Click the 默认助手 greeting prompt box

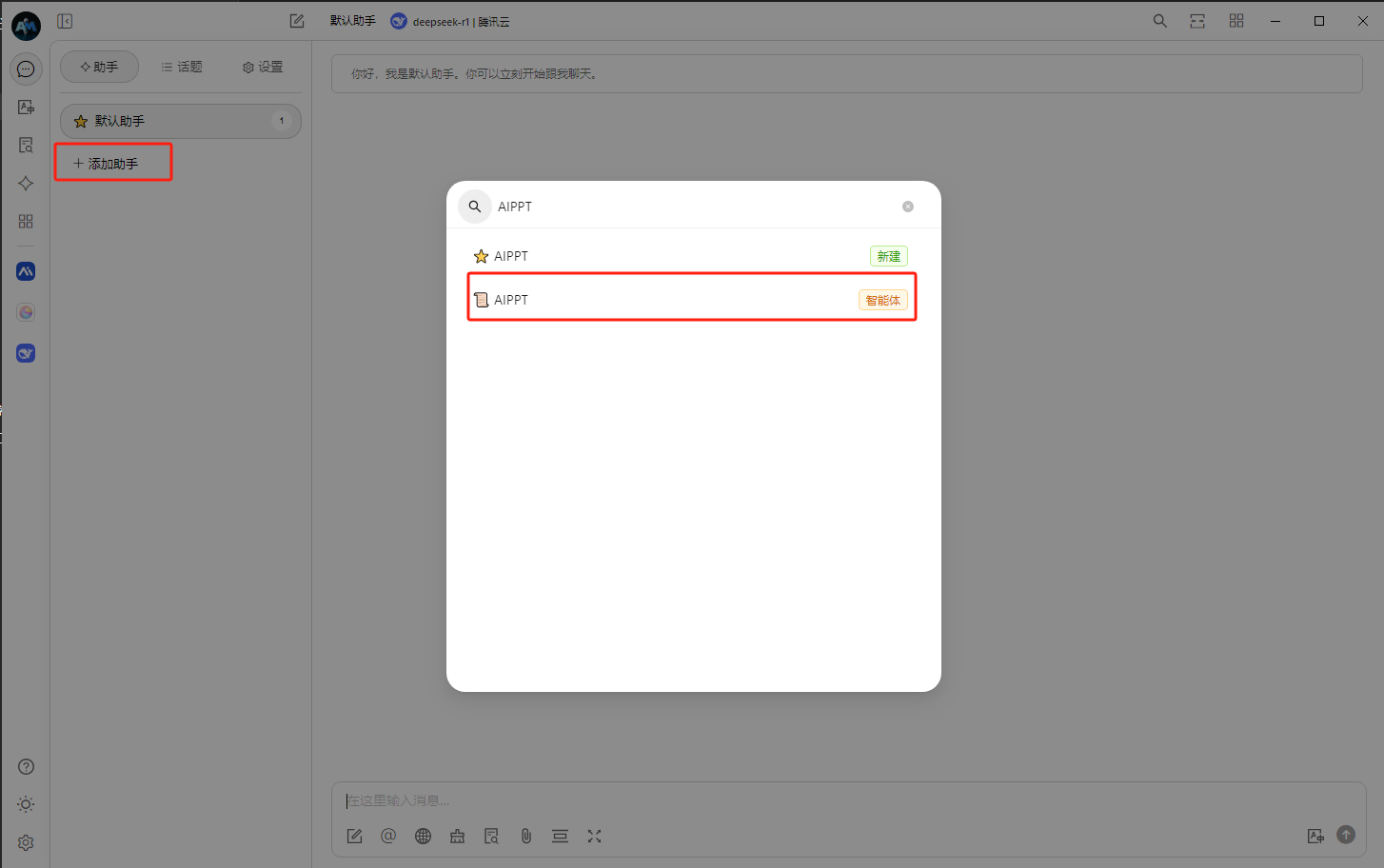click(846, 73)
